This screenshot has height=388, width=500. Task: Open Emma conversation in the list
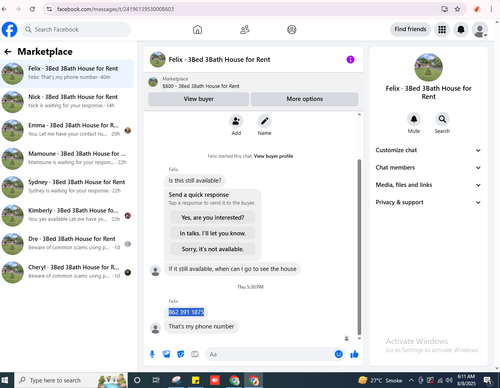click(67, 130)
